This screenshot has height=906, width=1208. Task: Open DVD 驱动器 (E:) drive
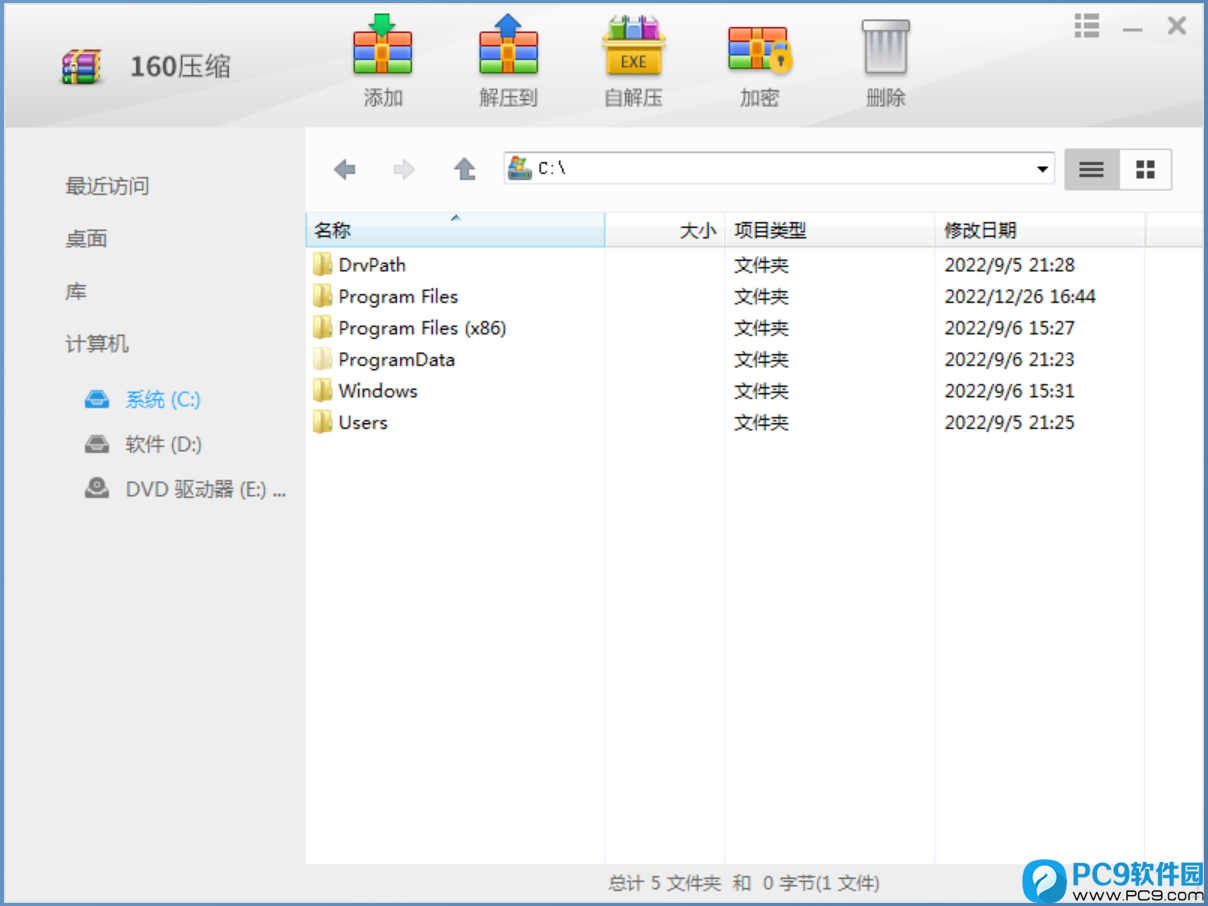point(206,490)
